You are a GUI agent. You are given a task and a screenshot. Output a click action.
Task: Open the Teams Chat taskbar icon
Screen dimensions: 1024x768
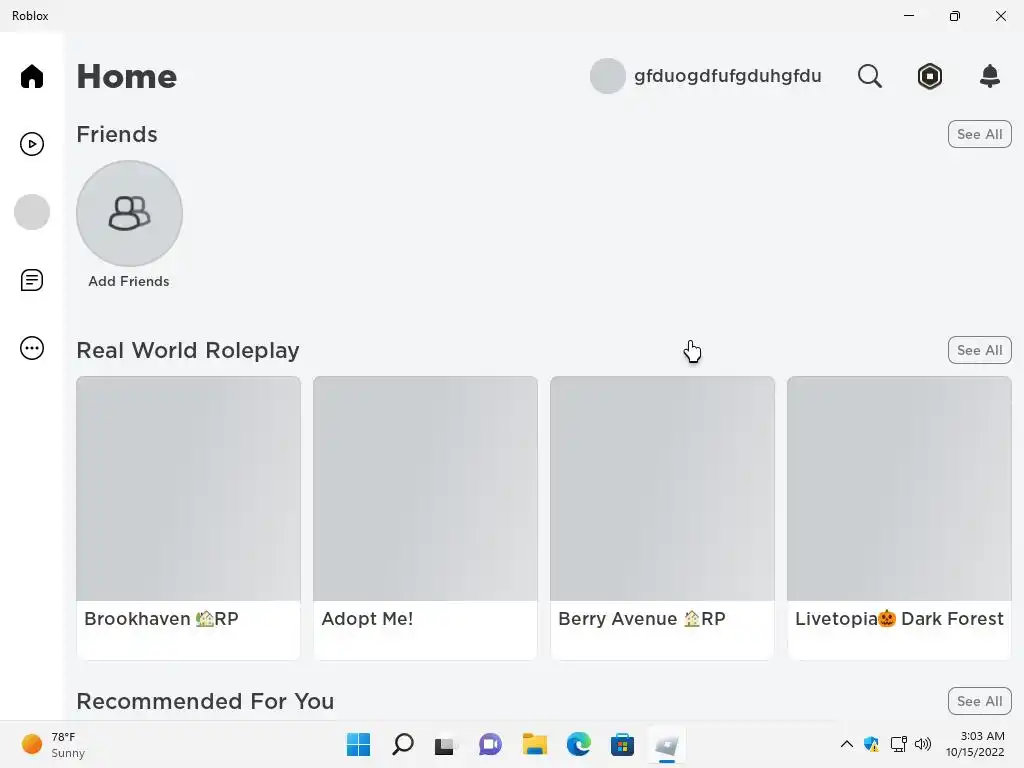(x=490, y=744)
